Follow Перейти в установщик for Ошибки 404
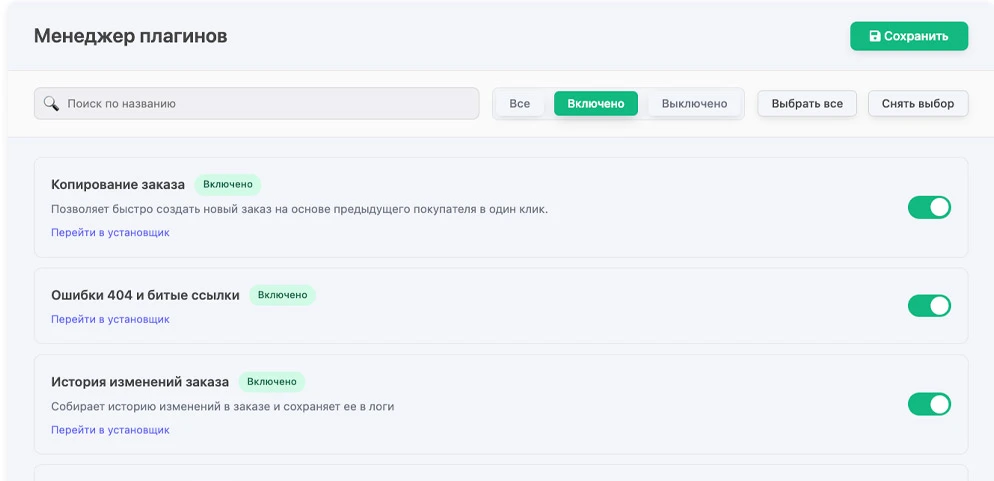 coord(110,319)
